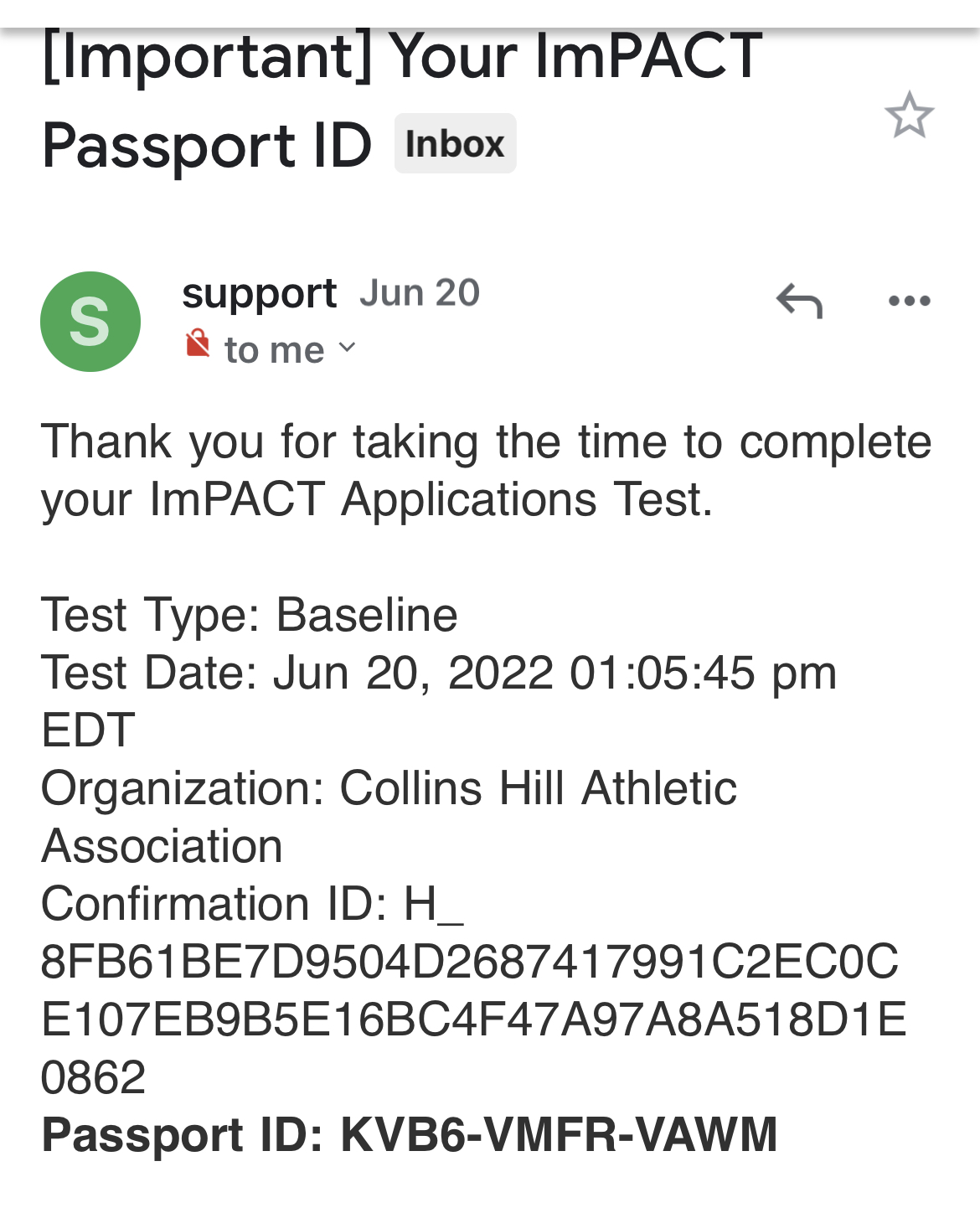Tap the word "Association" in the body

tap(162, 846)
